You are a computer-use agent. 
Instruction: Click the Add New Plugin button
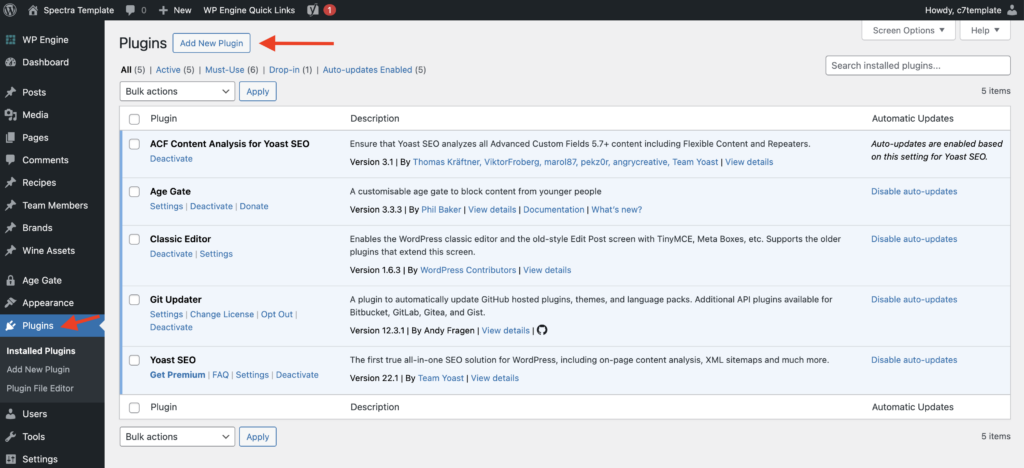tap(212, 43)
